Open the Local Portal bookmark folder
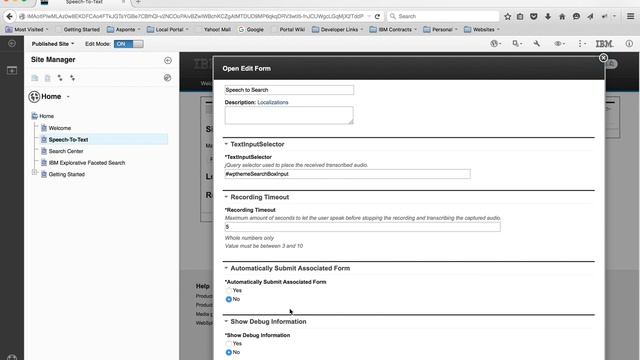 (x=167, y=29)
